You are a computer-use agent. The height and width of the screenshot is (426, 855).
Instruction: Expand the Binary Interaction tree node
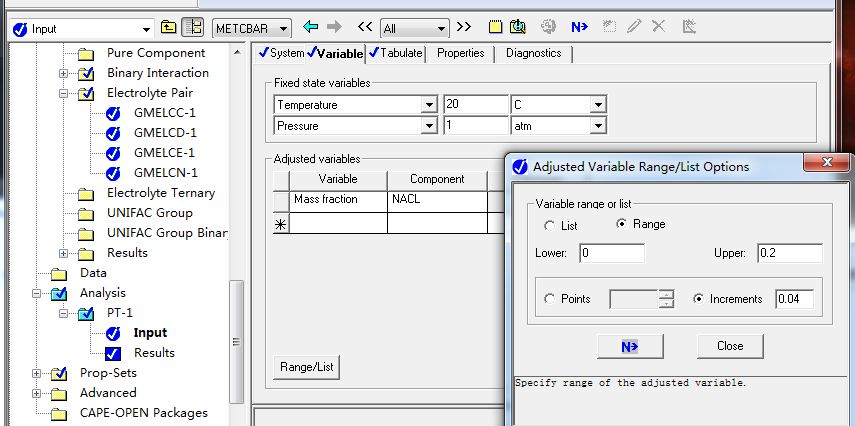point(64,73)
